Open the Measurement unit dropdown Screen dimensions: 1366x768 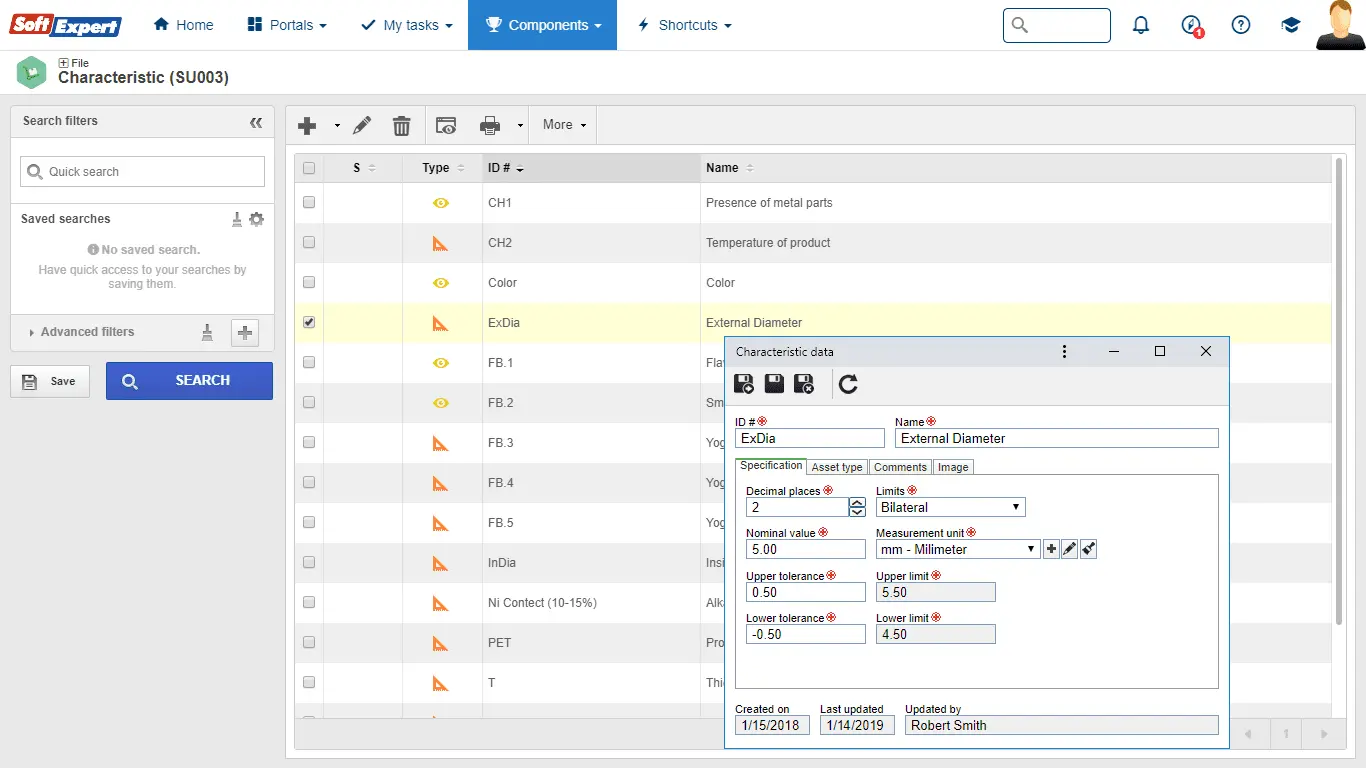957,549
